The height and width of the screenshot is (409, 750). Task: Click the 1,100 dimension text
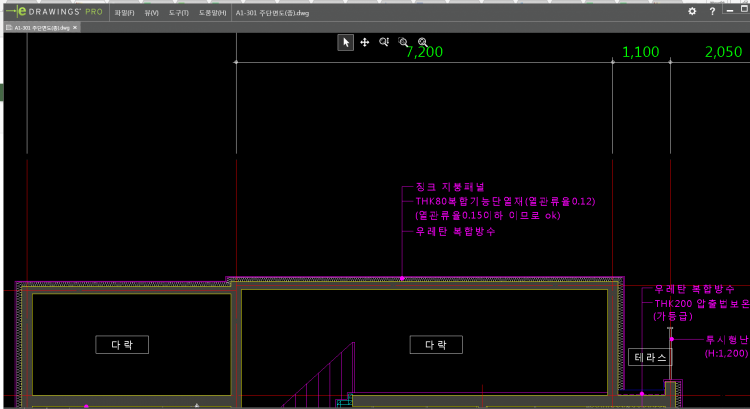[x=641, y=52]
